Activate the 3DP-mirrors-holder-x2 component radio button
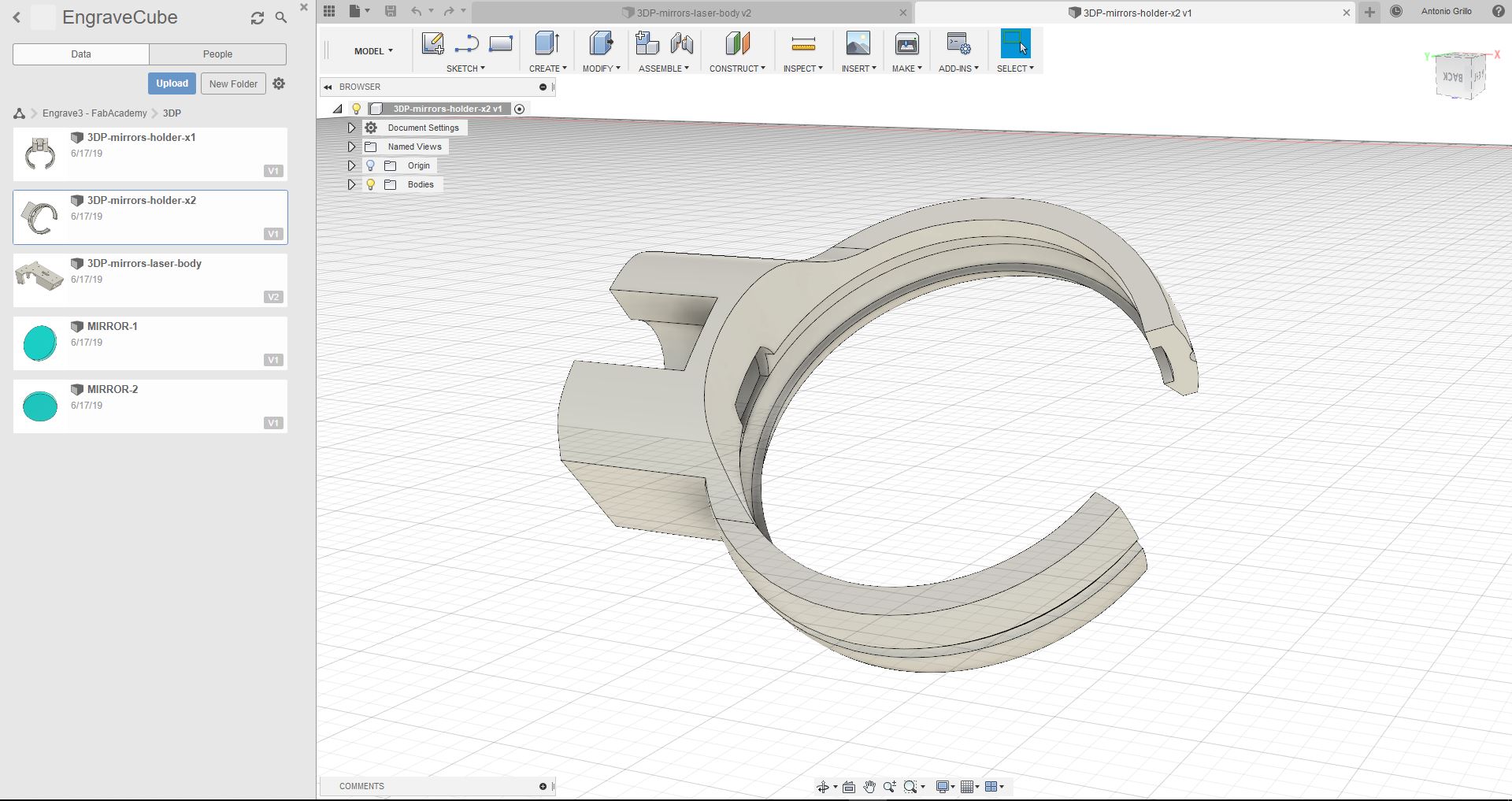The width and height of the screenshot is (1512, 801). point(519,109)
